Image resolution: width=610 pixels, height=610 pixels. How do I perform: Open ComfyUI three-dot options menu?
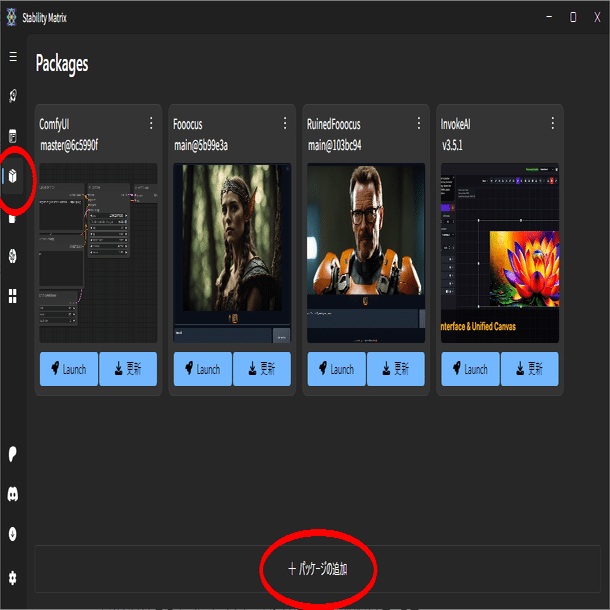click(151, 123)
